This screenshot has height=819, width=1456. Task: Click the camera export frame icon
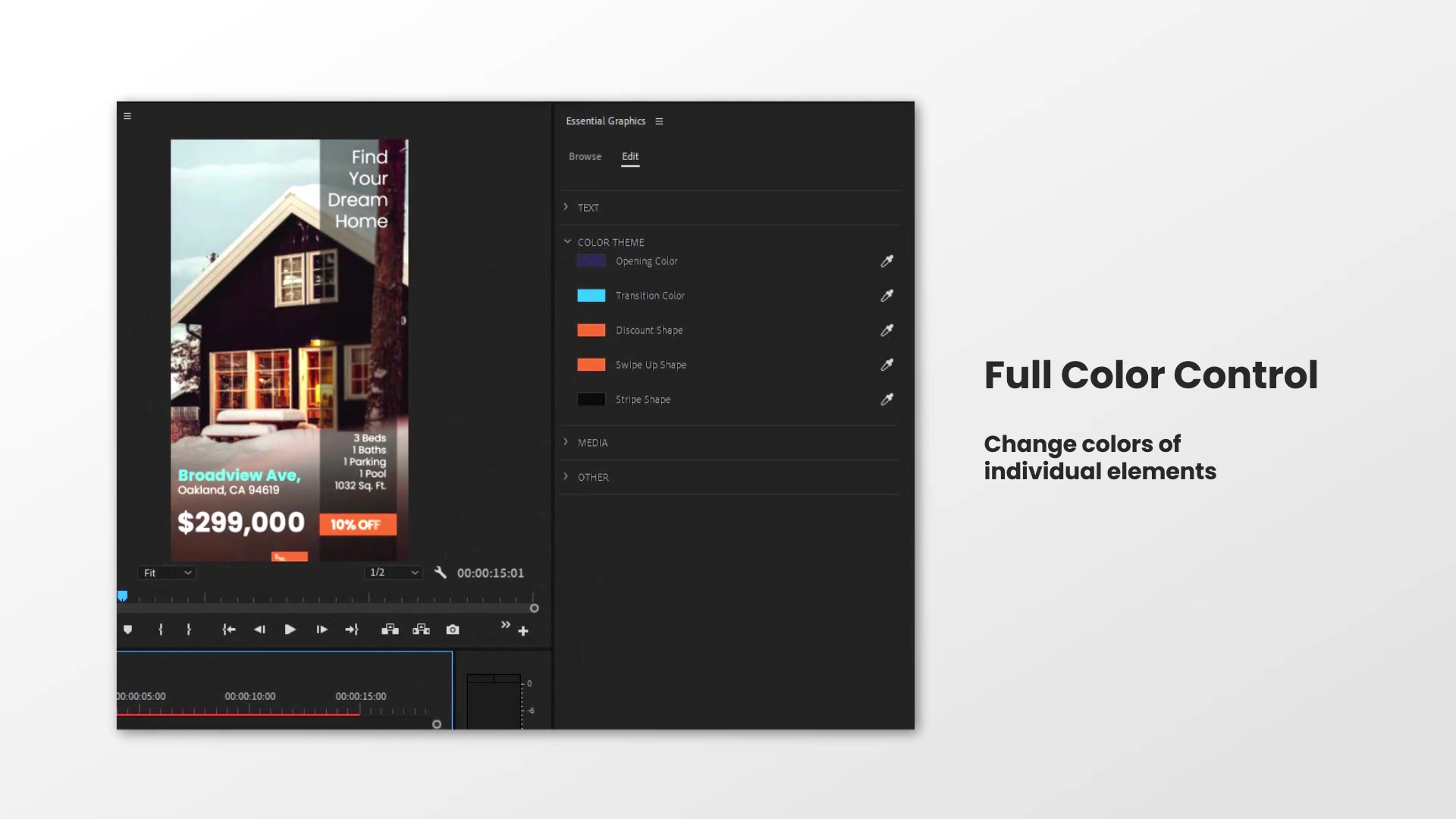[453, 629]
